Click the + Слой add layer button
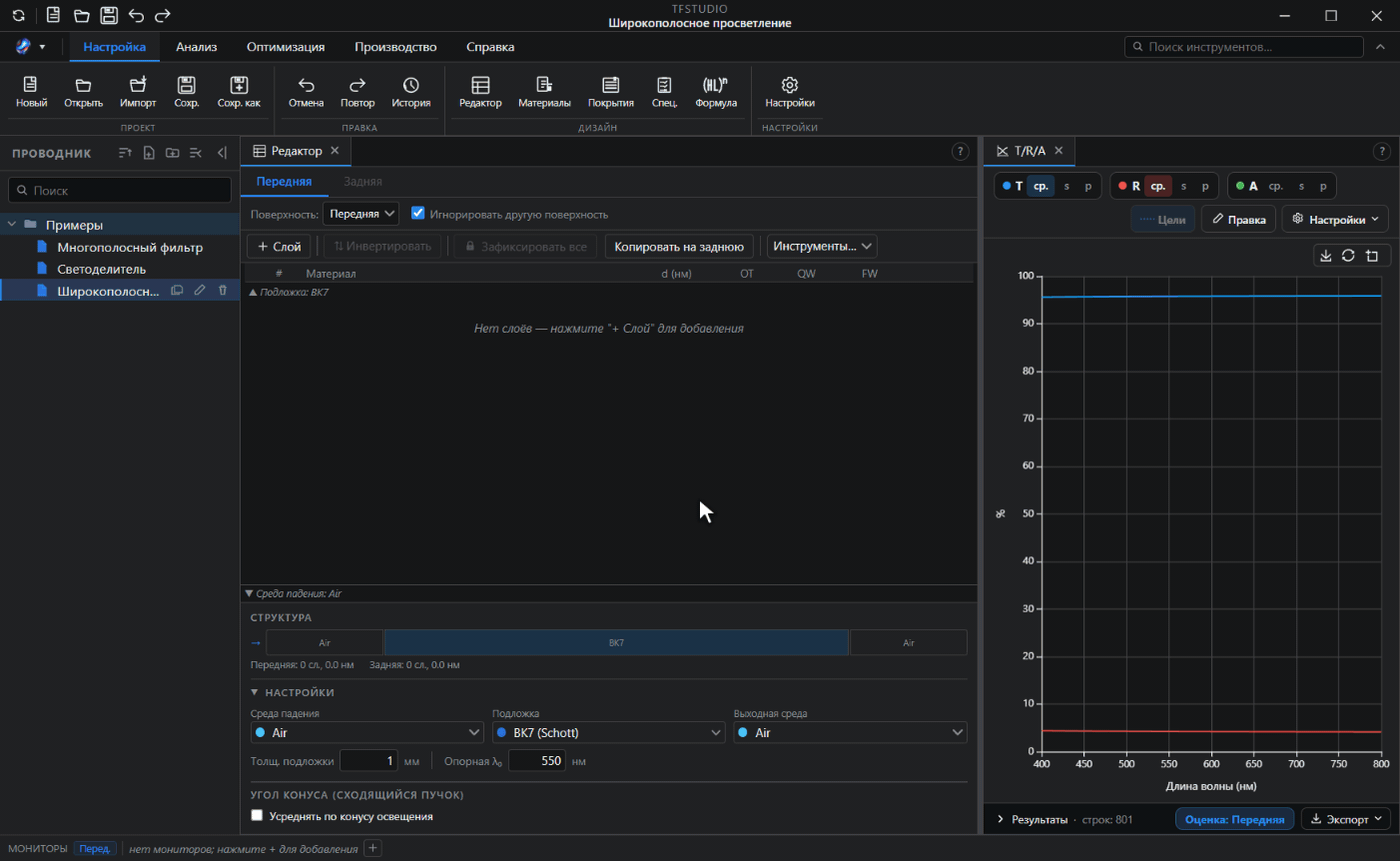This screenshot has width=1400, height=861. 279,246
